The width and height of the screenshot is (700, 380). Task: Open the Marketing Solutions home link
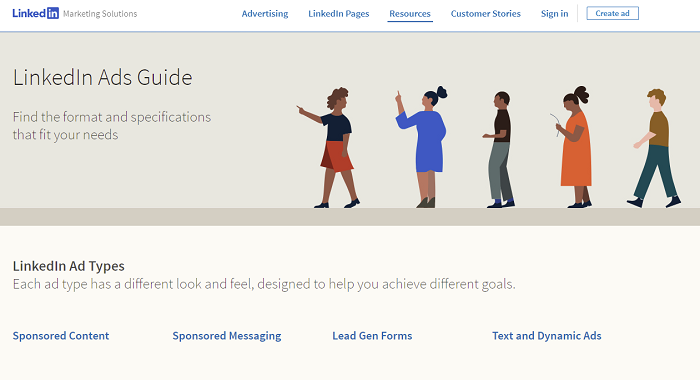click(100, 14)
